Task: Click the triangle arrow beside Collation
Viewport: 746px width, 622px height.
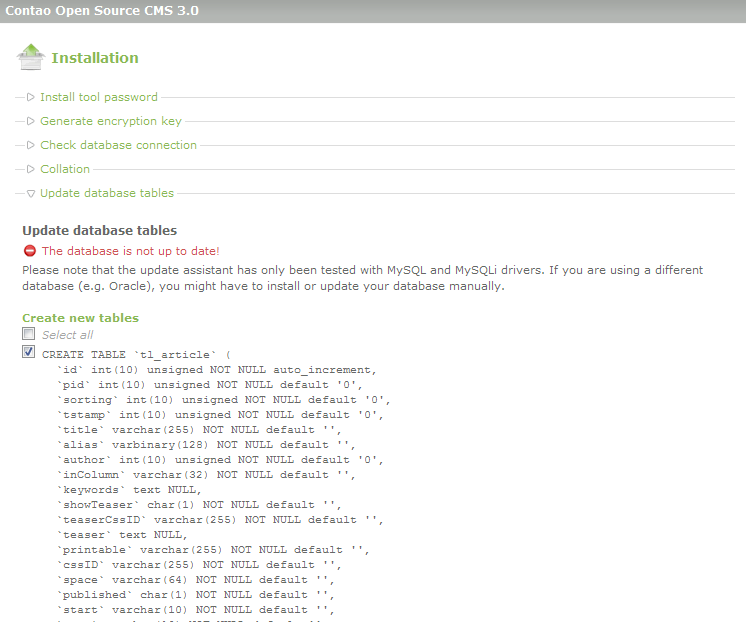Action: 31,169
